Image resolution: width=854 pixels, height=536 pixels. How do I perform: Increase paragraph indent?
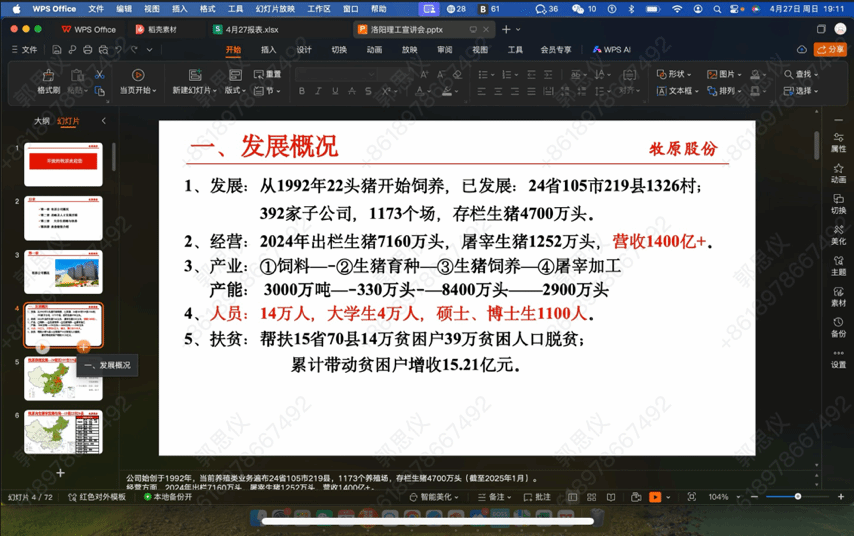548,75
